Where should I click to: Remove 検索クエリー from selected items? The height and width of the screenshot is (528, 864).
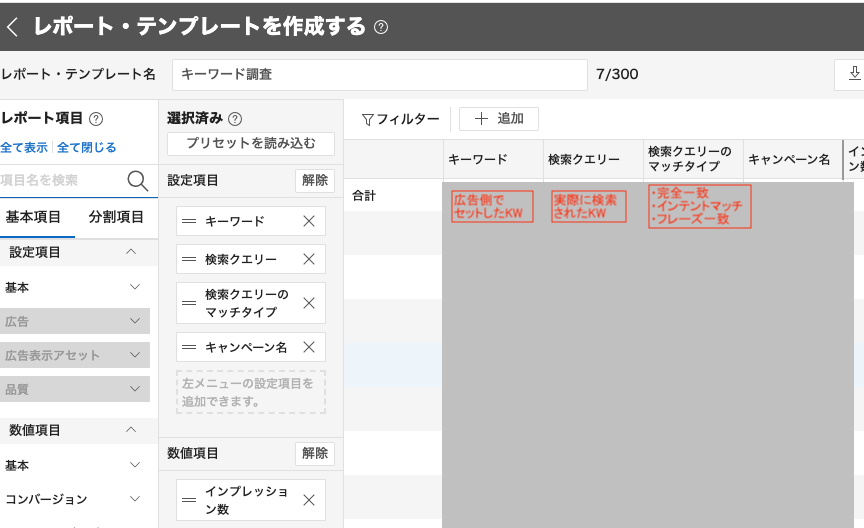[x=309, y=259]
